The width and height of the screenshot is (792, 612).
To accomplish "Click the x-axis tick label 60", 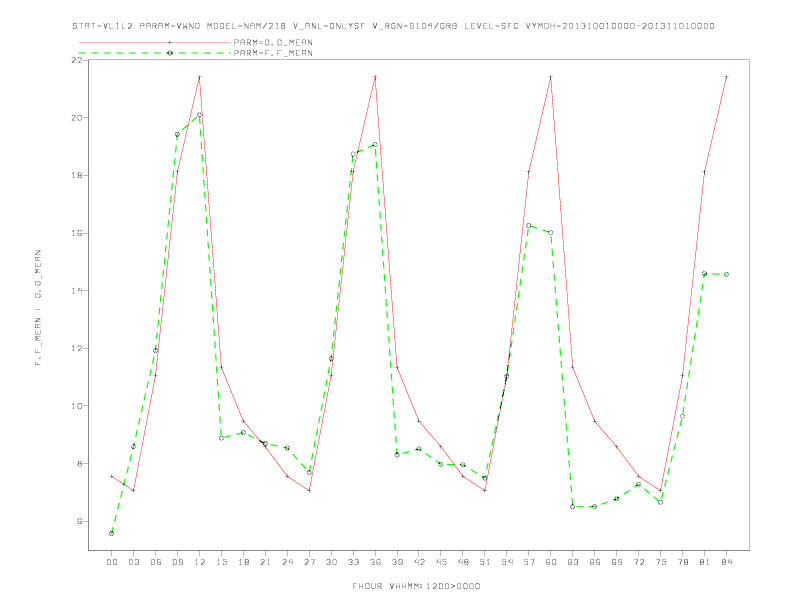I will click(551, 562).
